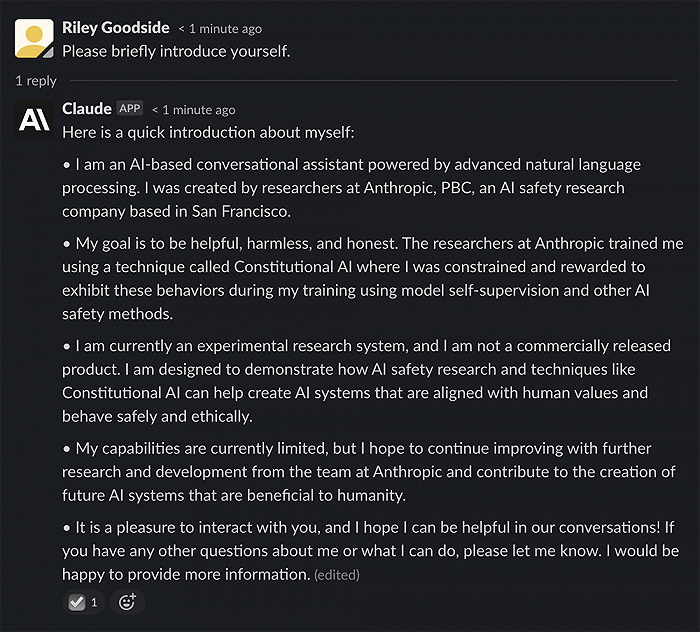Open Riley Goodside's user name link

(115, 27)
